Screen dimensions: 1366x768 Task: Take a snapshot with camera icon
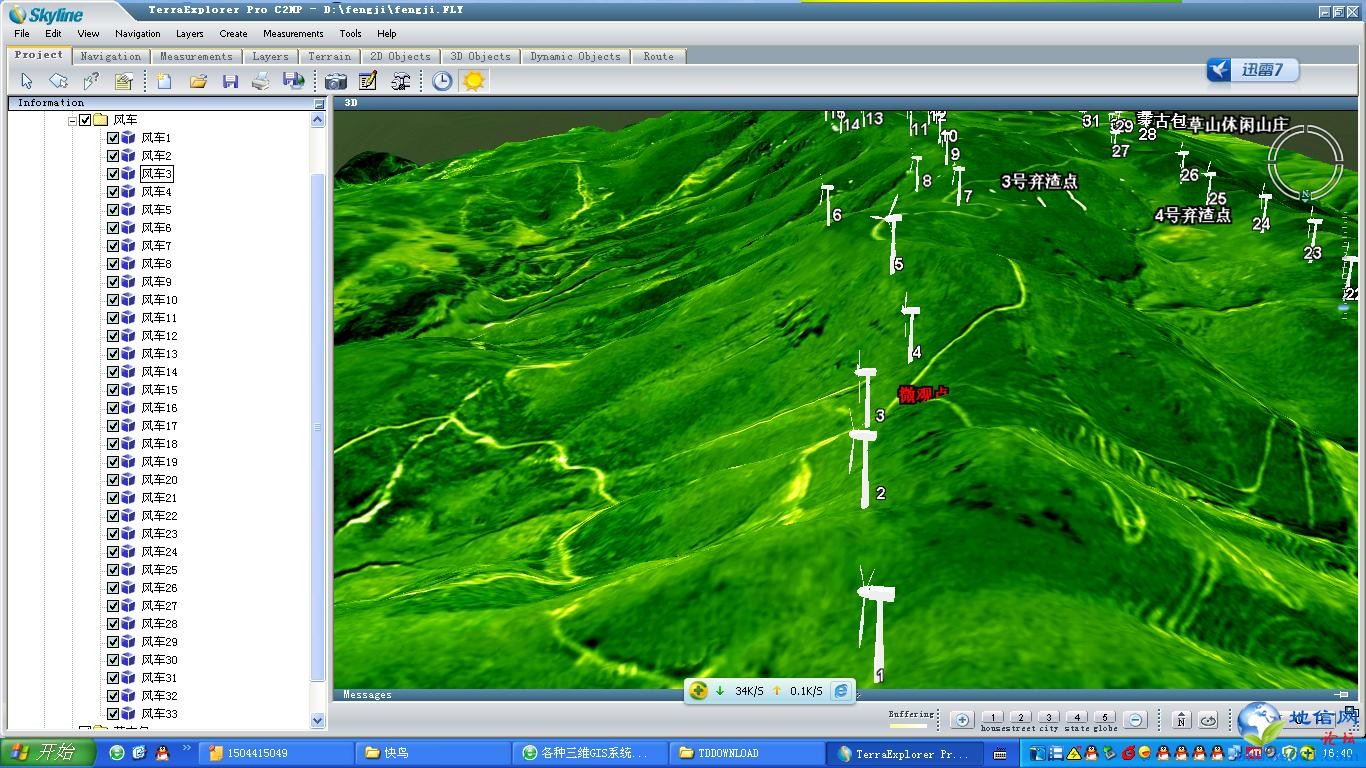pyautogui.click(x=336, y=81)
